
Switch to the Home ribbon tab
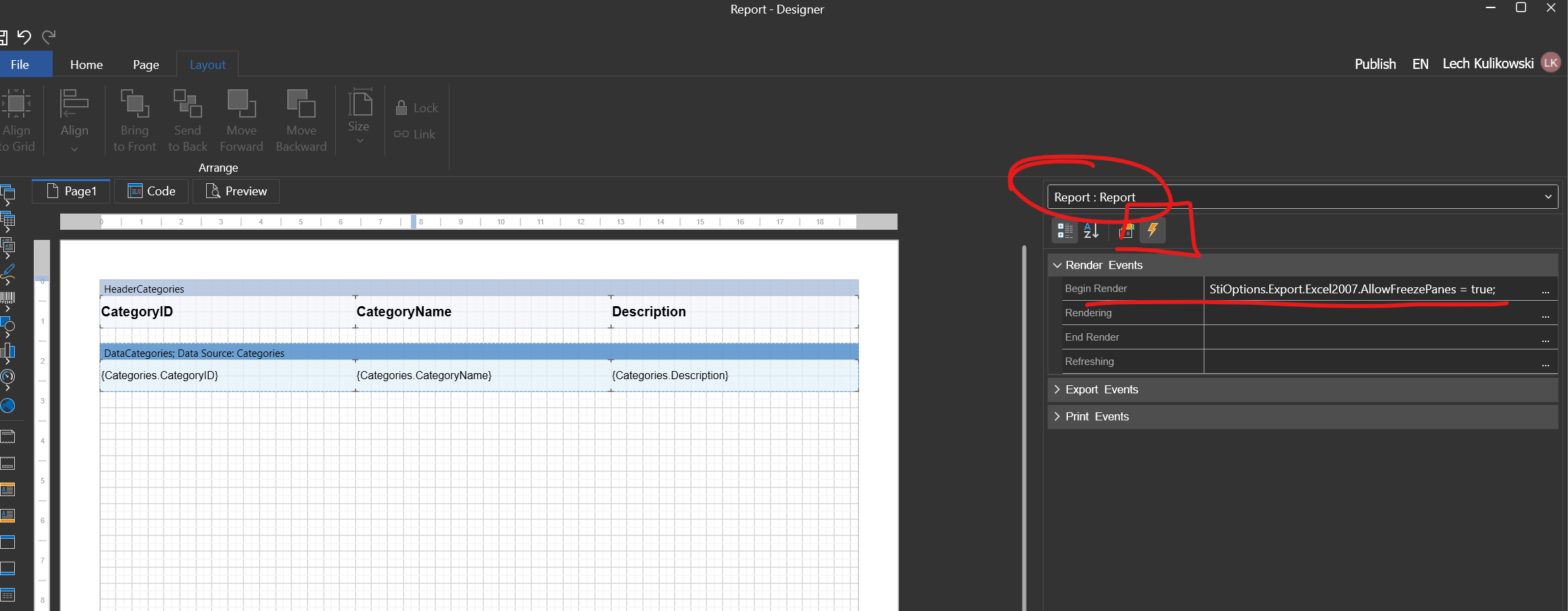click(x=87, y=64)
